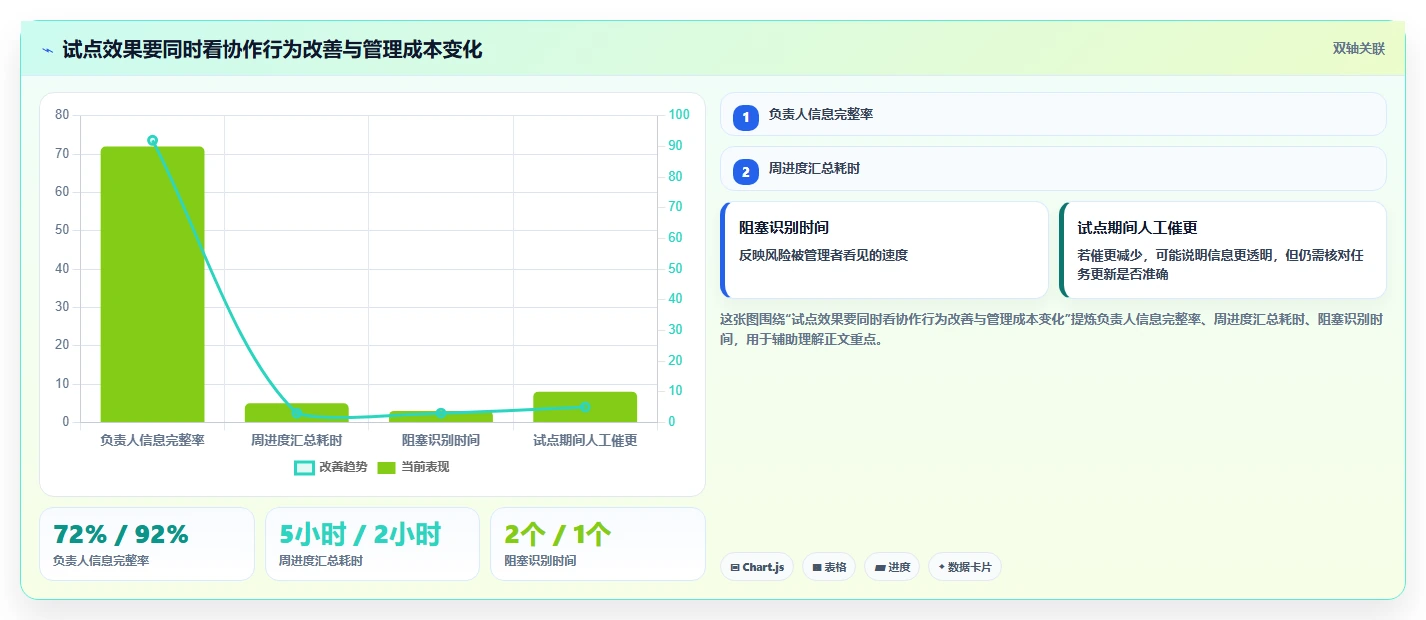The image size is (1426, 620).
Task: Click the trend point above 试点期间人工催更
Action: (585, 407)
